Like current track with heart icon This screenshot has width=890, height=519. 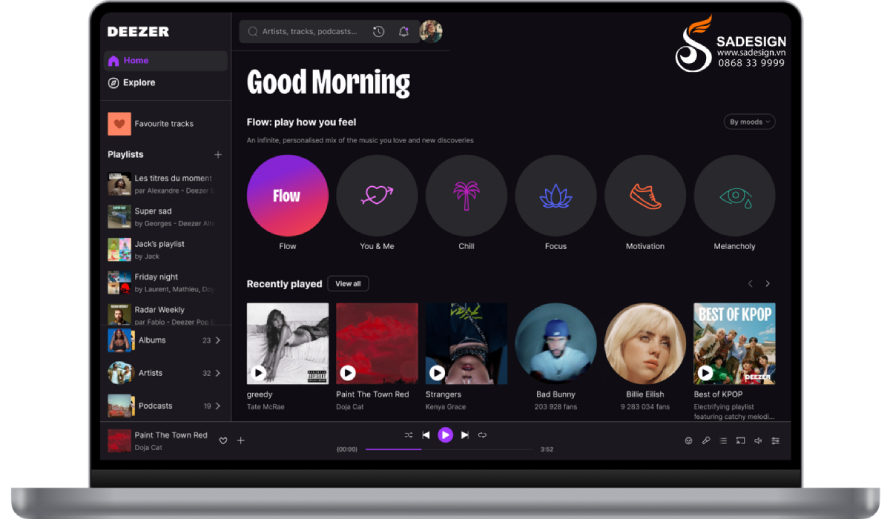pyautogui.click(x=223, y=441)
